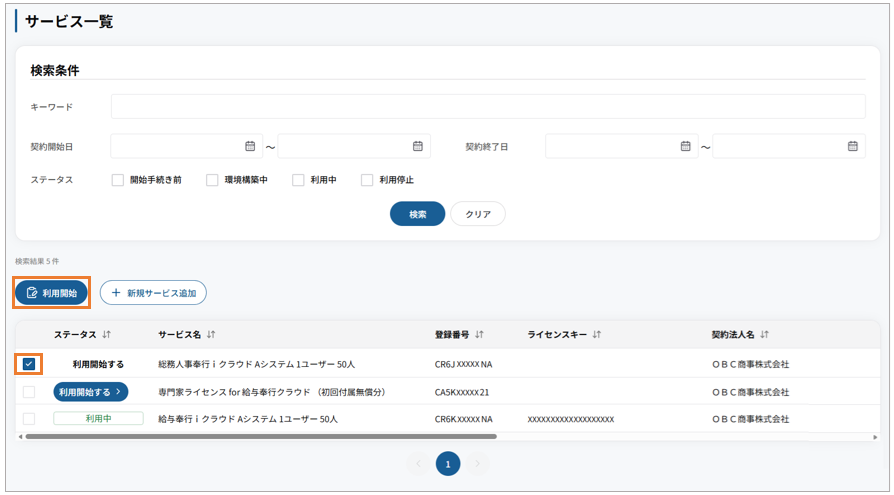Screen dimensions: 894x495
Task: Sort table by 登録番号 column
Action: point(479,335)
